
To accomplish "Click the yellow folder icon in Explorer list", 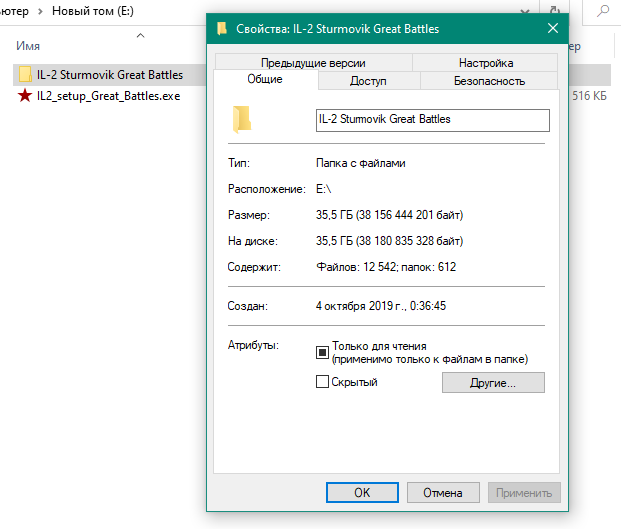I will [x=25, y=74].
